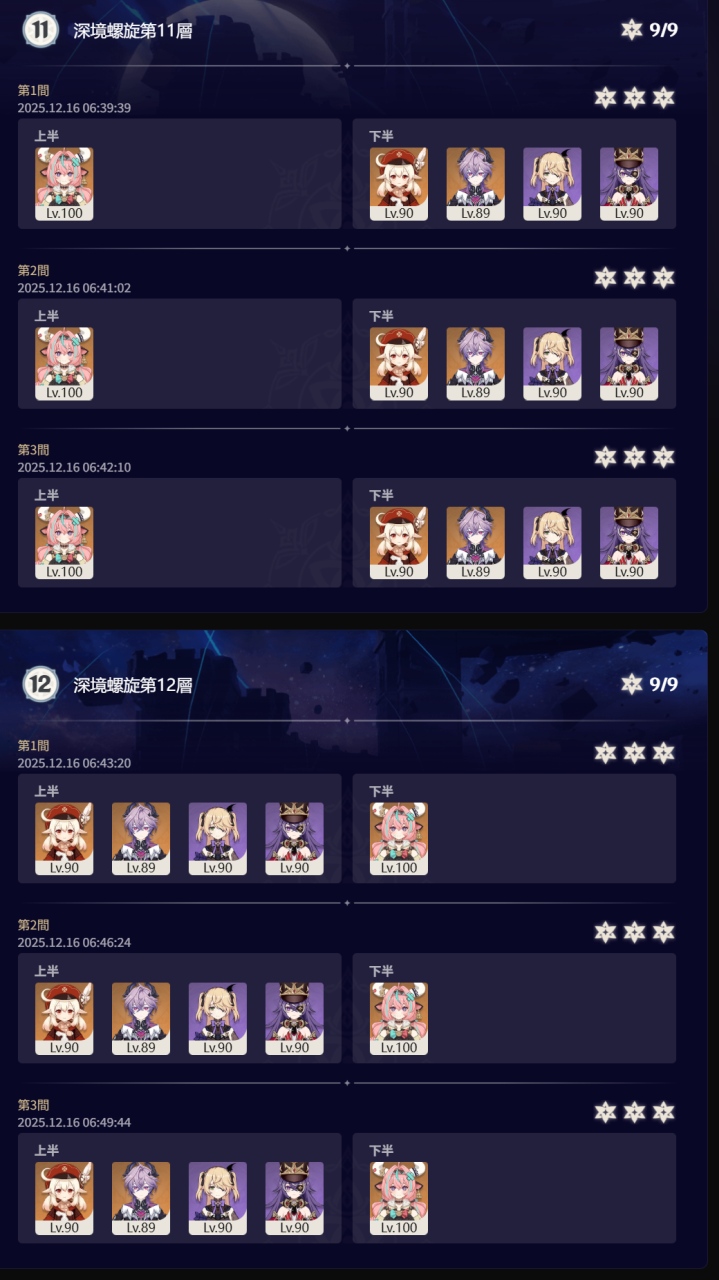This screenshot has height=1280, width=719.
Task: Click the star icon beside floor 11's 9/9
Action: point(631,30)
